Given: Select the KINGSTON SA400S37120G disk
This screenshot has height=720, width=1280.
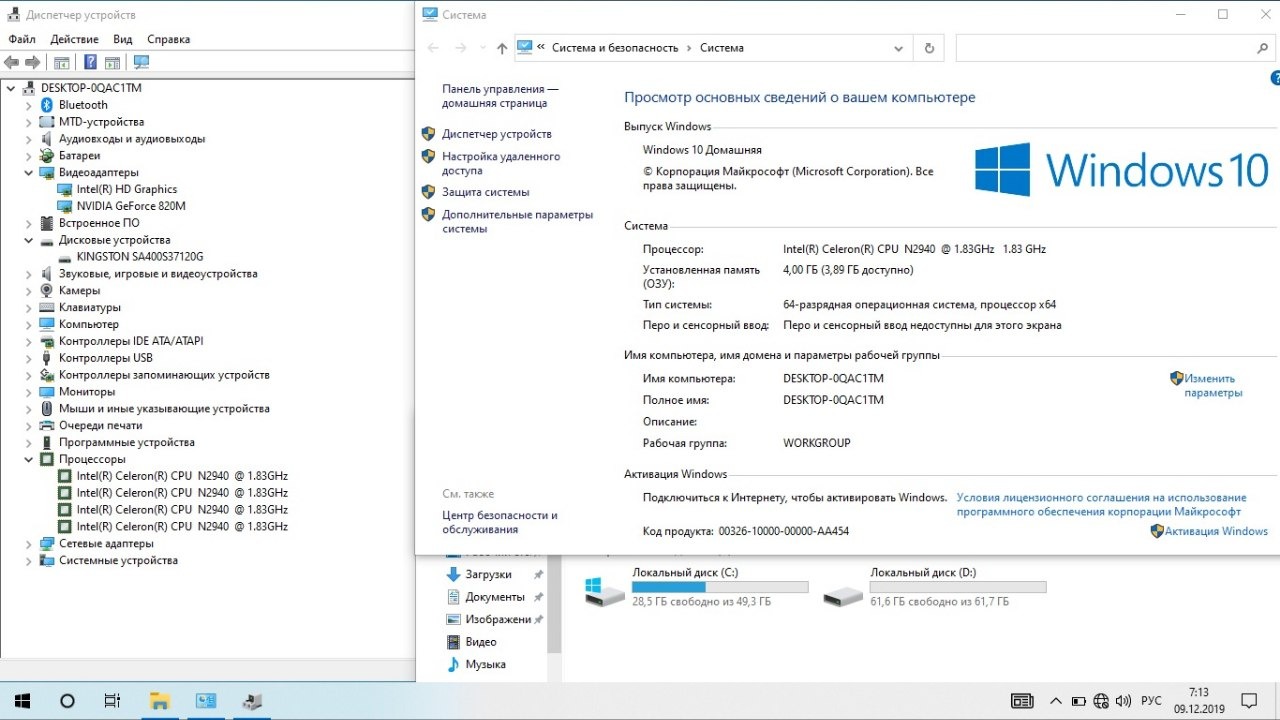Looking at the screenshot, I should point(139,257).
